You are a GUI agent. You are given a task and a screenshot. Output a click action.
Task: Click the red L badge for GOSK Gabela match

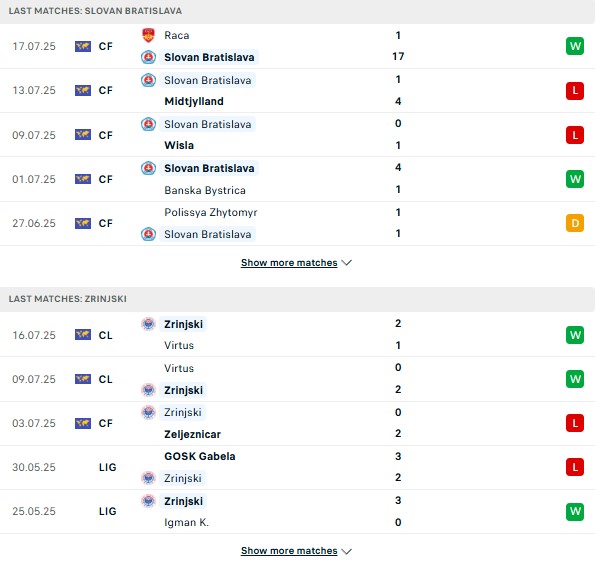point(575,467)
